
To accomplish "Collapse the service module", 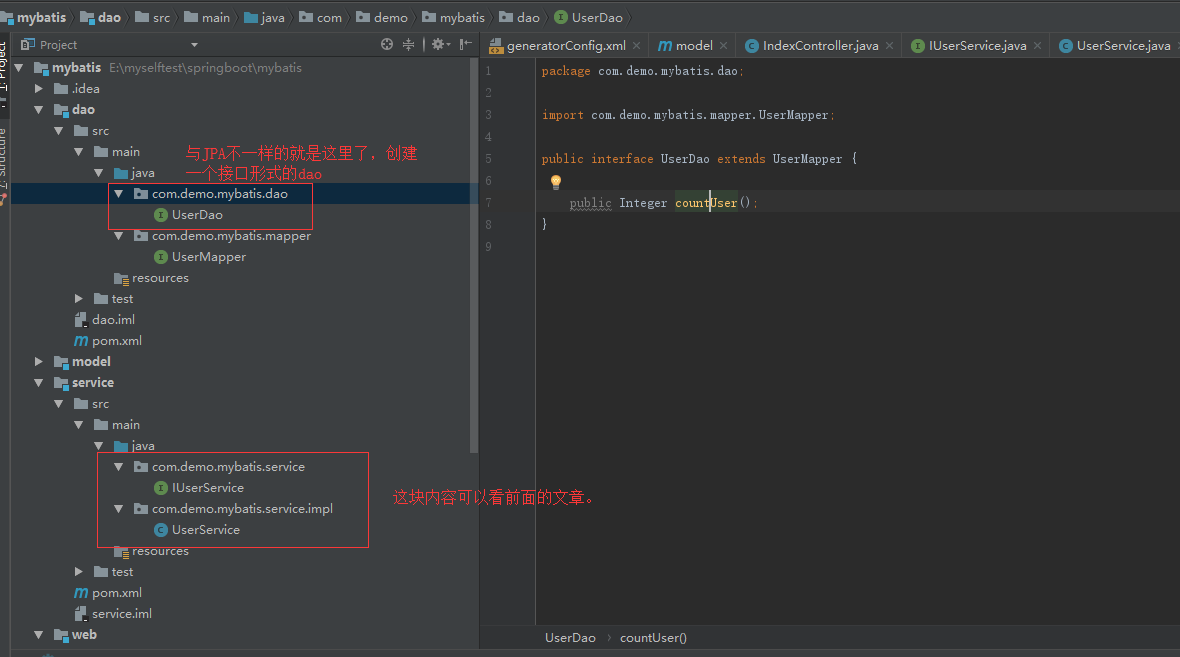I will pyautogui.click(x=38, y=383).
